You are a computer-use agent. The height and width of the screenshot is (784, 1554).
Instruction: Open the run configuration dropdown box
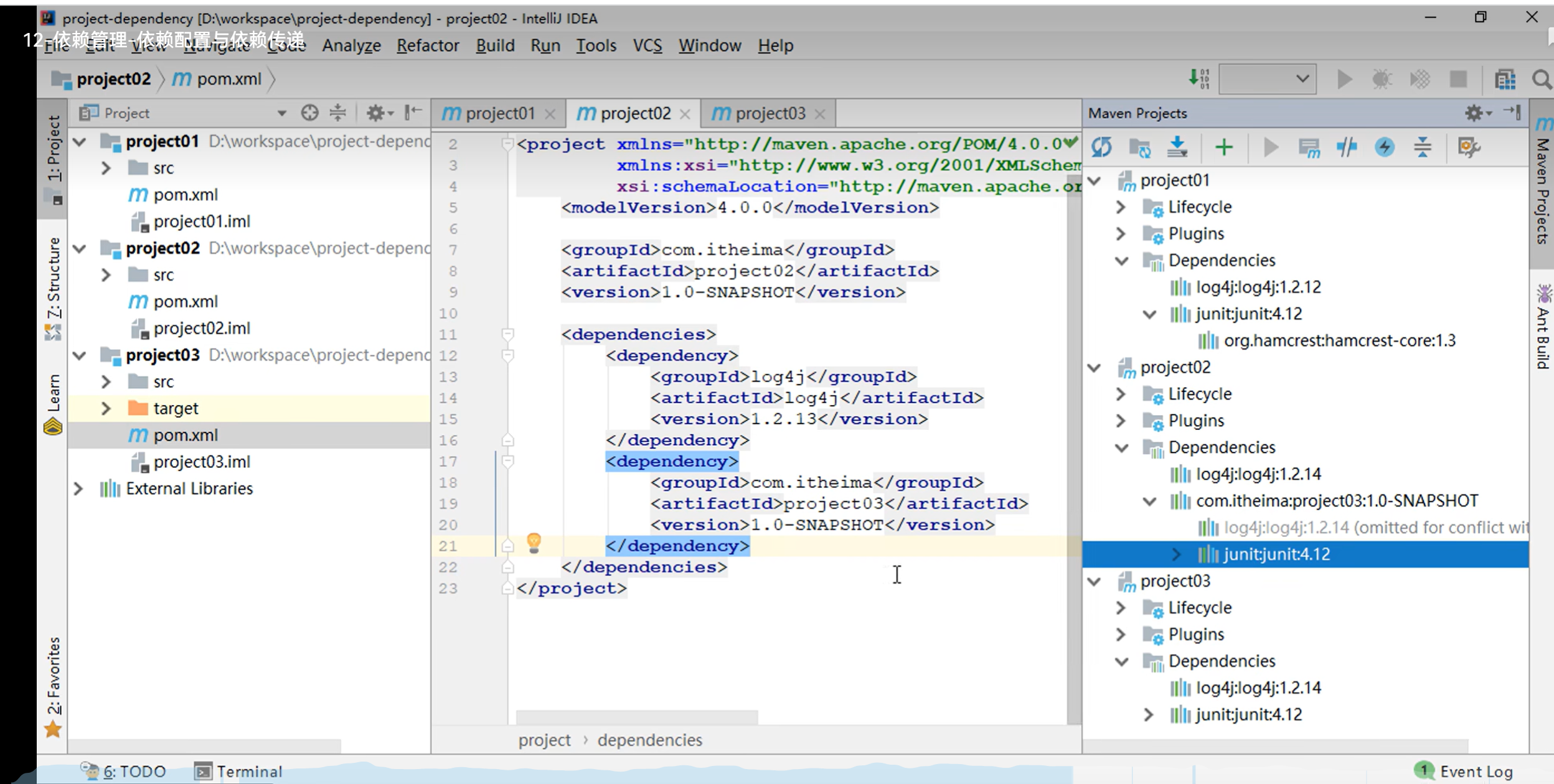1267,79
